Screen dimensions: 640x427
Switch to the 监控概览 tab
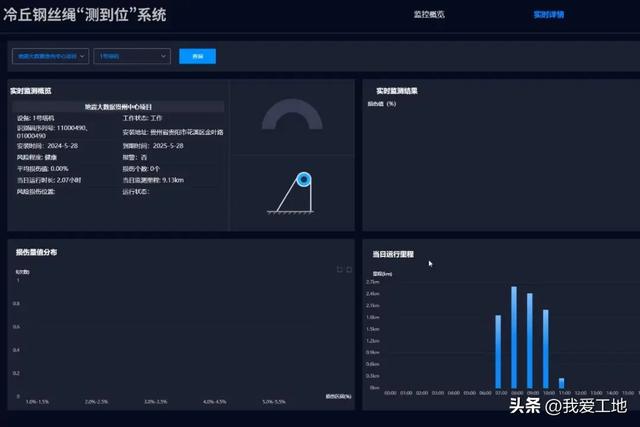coord(429,15)
